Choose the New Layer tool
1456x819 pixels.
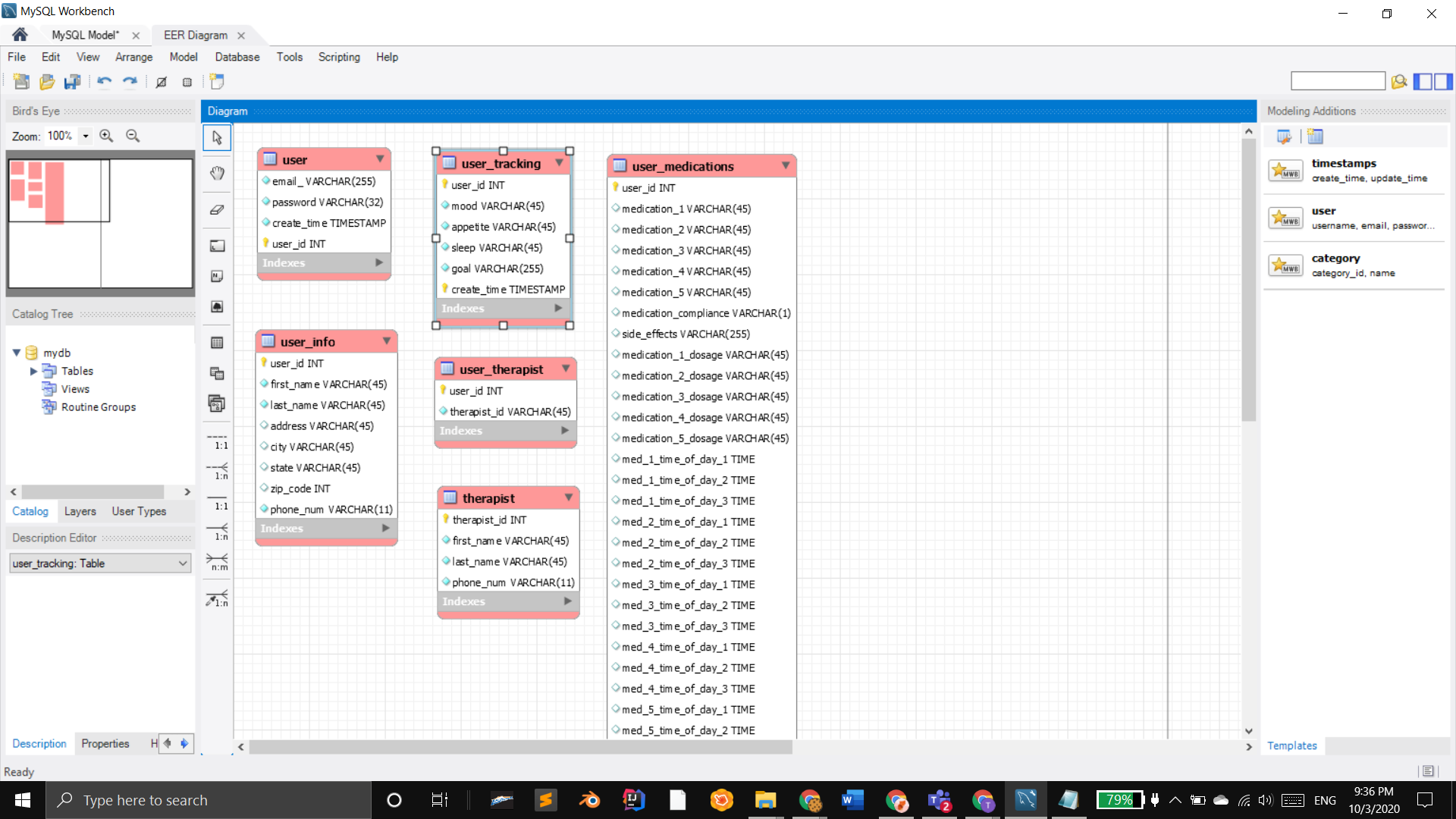click(217, 246)
